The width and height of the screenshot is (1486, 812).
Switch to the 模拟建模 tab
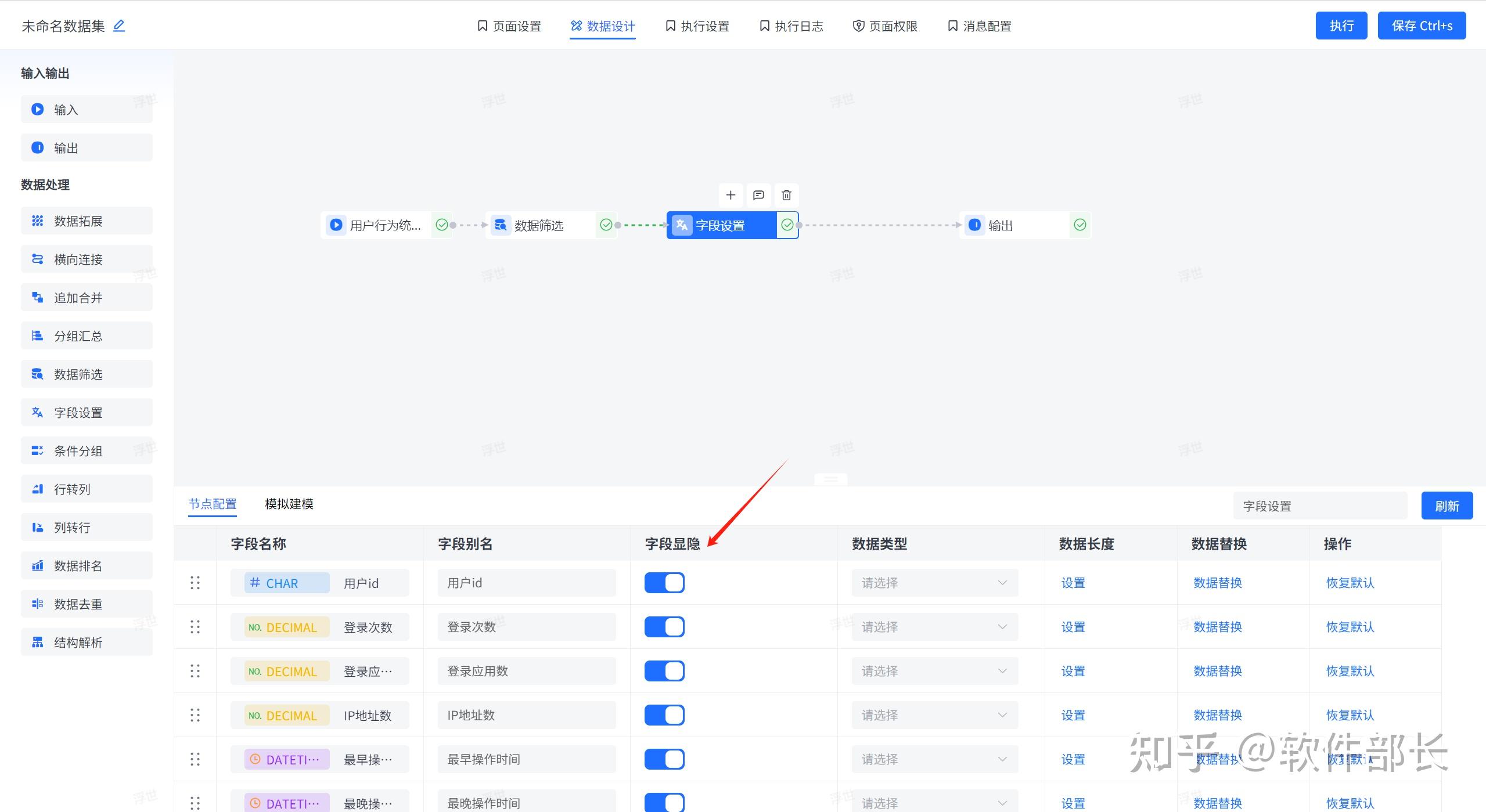tap(289, 503)
